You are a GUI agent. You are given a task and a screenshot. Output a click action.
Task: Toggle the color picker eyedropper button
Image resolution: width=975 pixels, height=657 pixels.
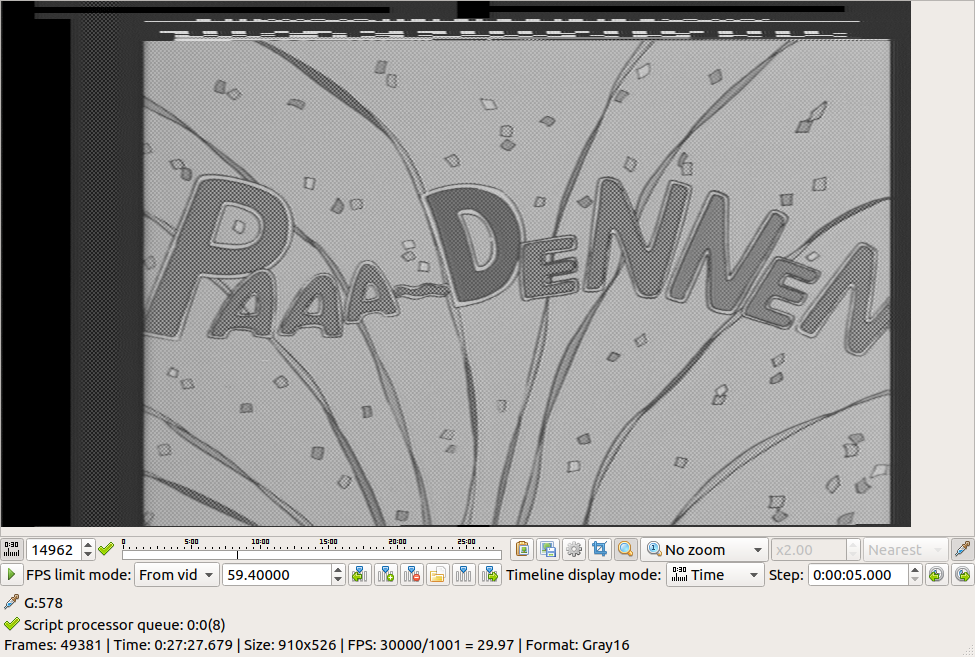[x=962, y=549]
